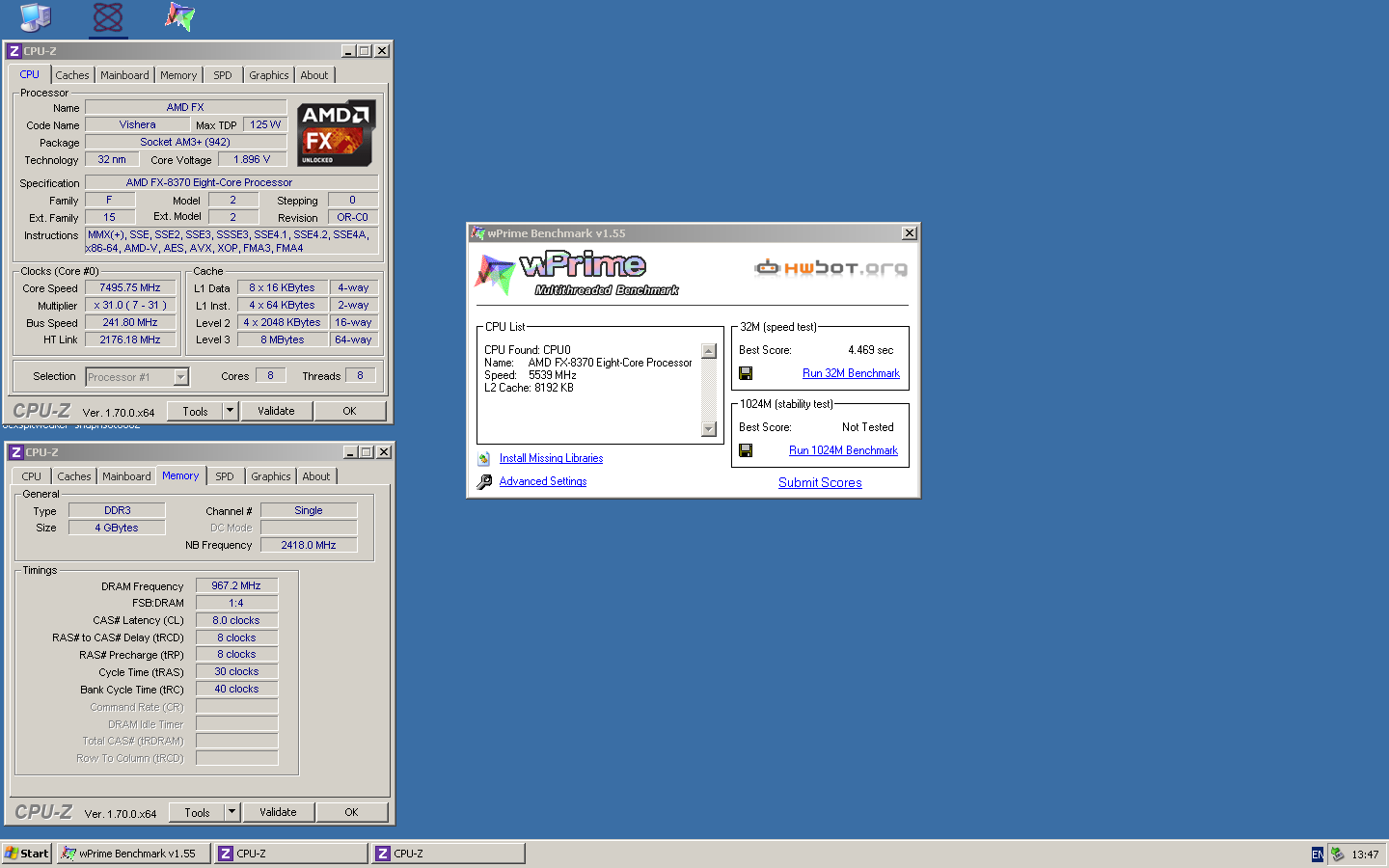Click the Multiplier x 31.0 value
Viewport: 1389px width, 868px height.
tap(130, 305)
